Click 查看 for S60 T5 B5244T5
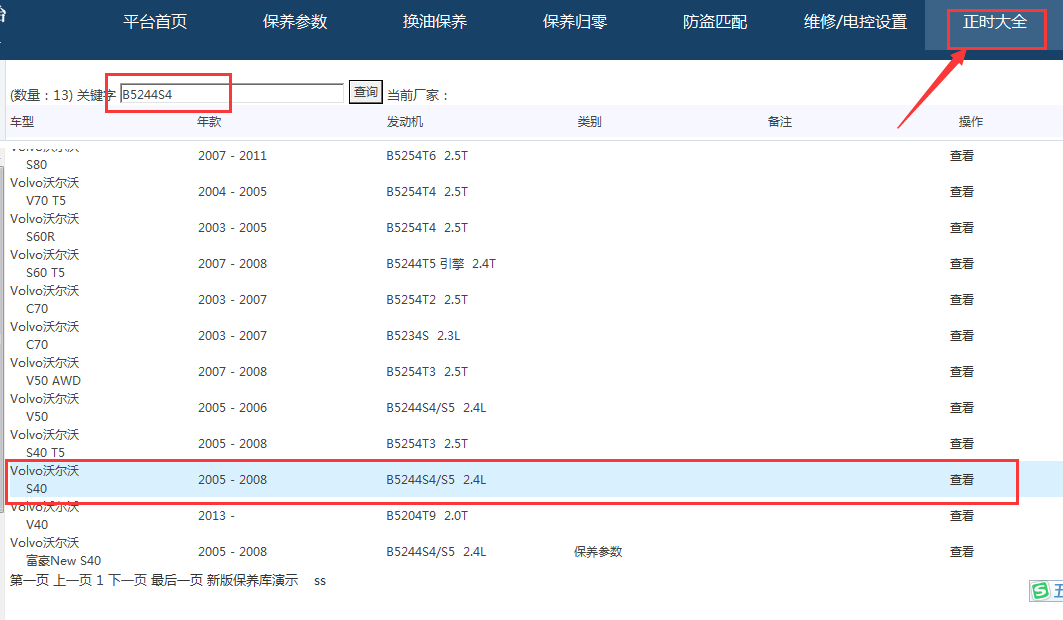 point(961,264)
